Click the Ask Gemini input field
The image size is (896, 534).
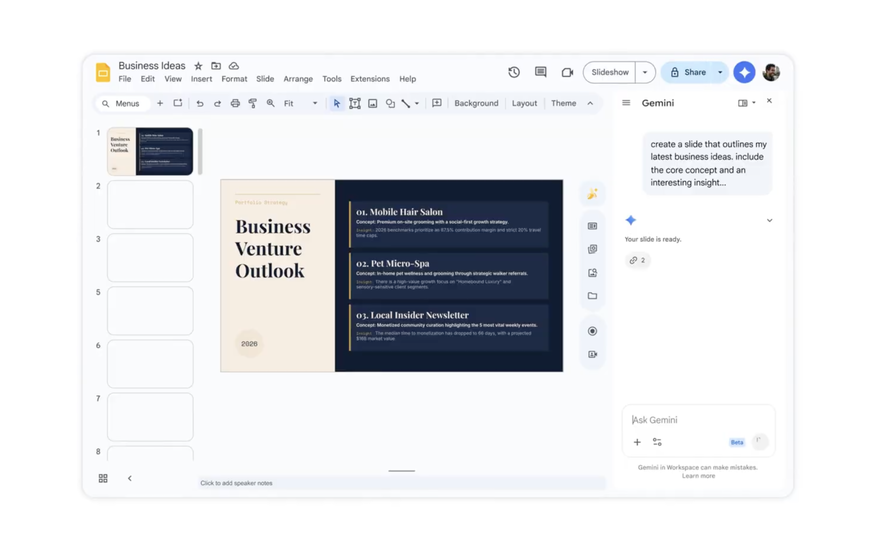coord(690,420)
